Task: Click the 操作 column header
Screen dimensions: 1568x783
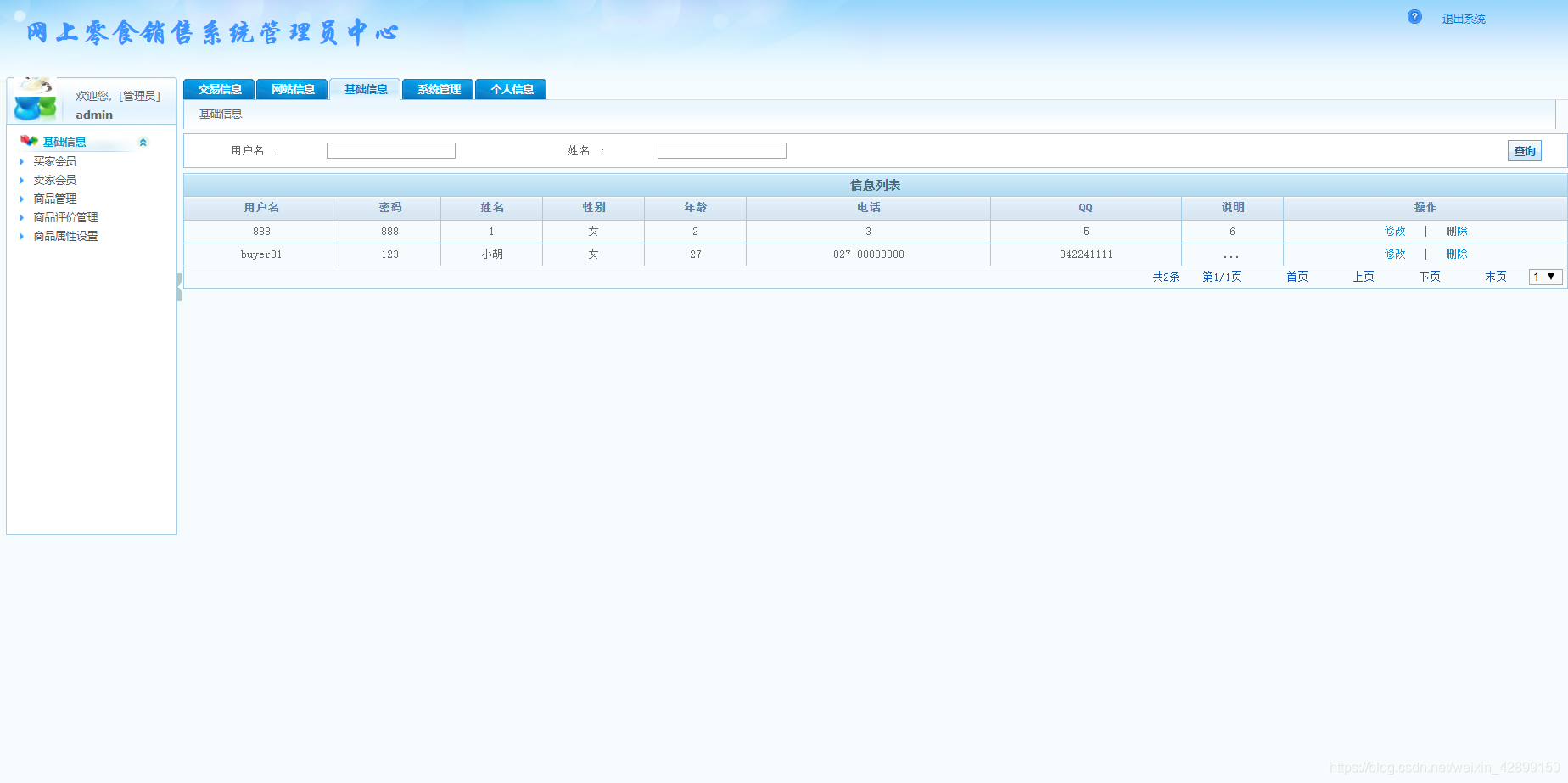Action: pyautogui.click(x=1425, y=208)
